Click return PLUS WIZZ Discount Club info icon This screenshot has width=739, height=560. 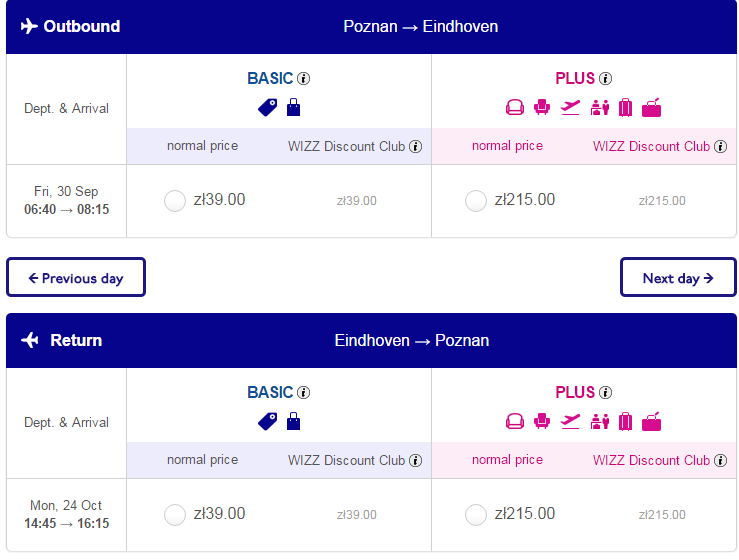tap(720, 461)
